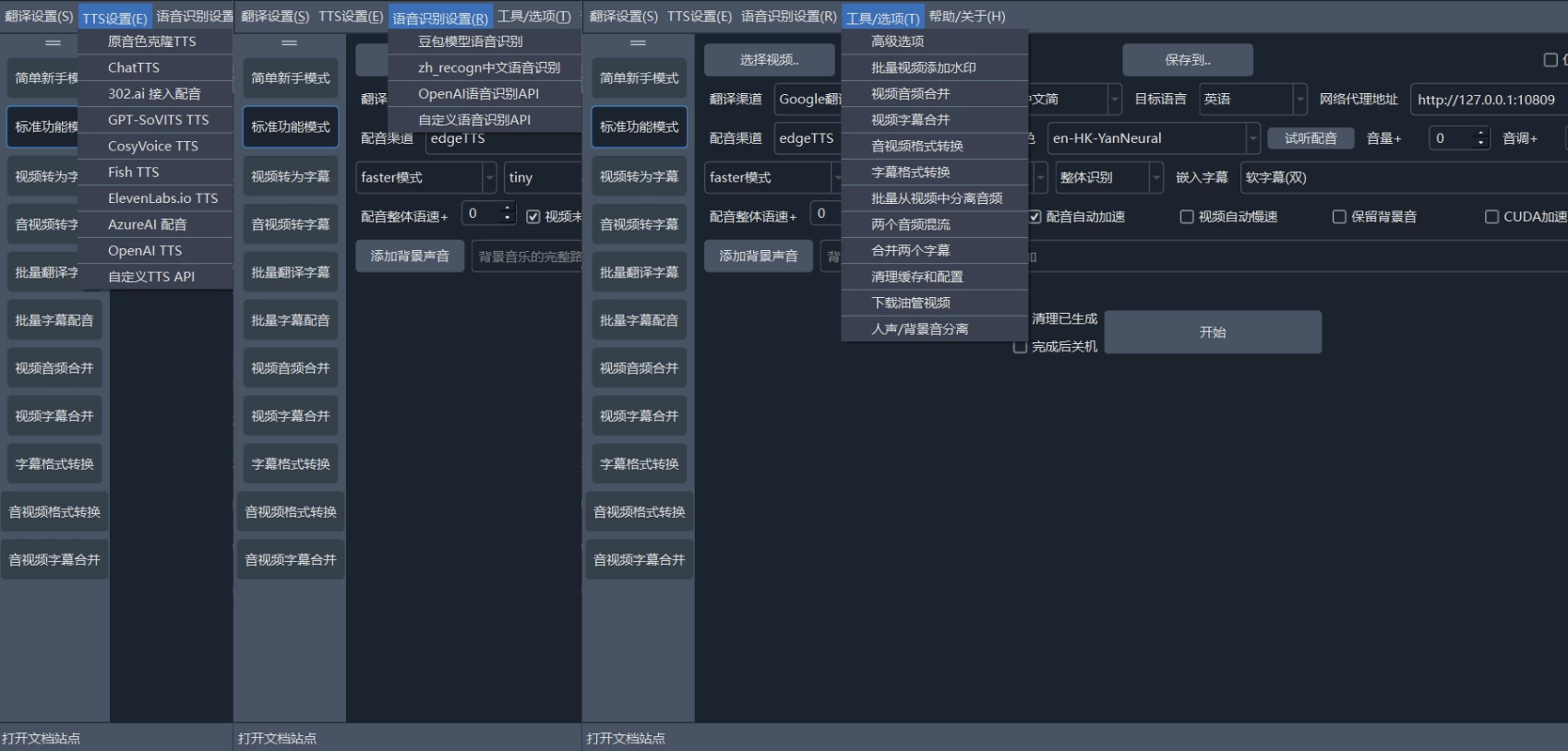Screen dimensions: 1568x751
Task: Click the 网络代理地址 input field
Action: click(1486, 99)
